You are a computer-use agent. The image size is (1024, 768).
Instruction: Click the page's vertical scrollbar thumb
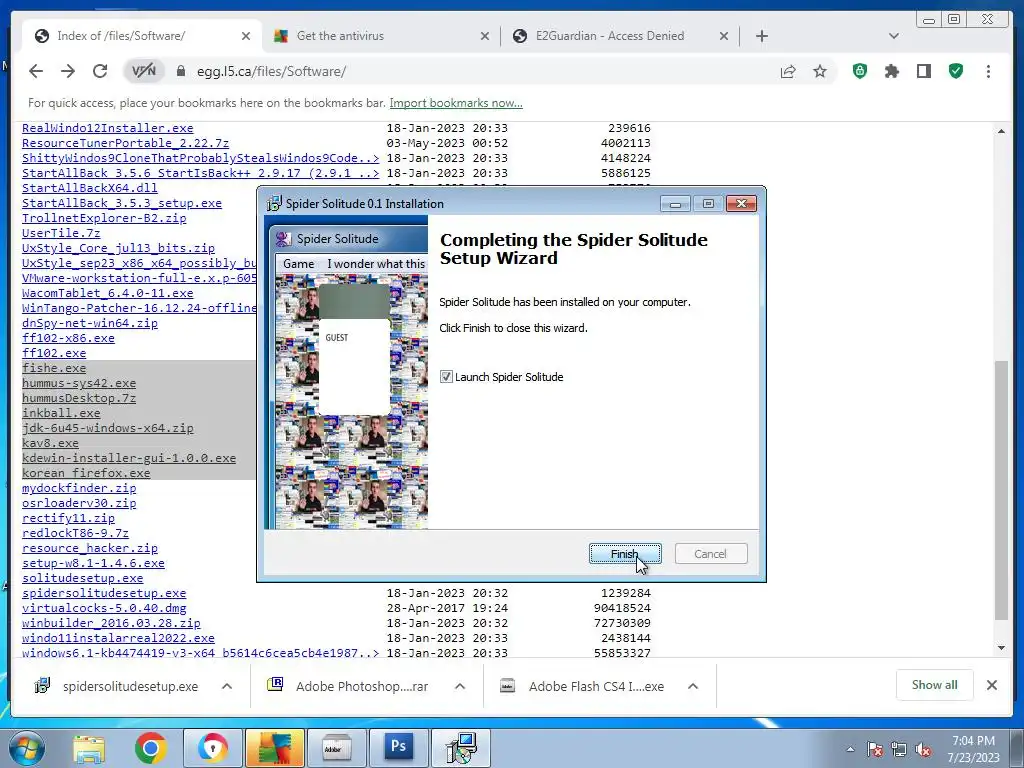point(1000,490)
